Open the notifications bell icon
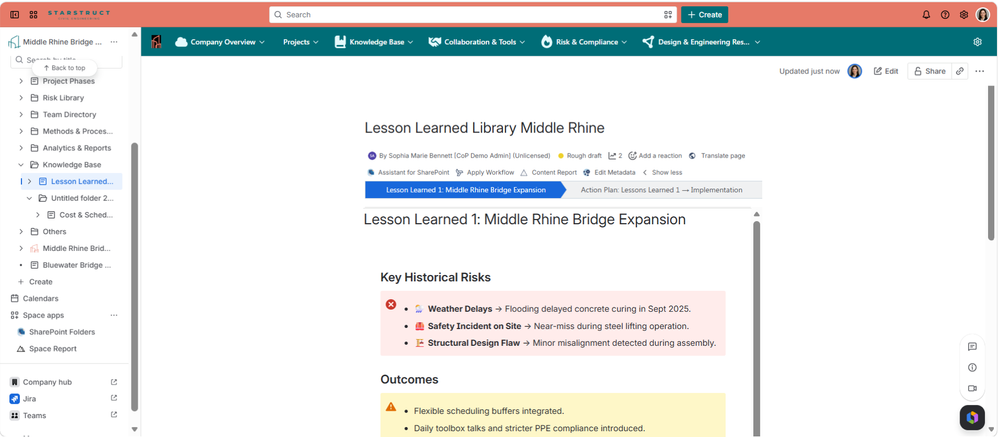The width and height of the screenshot is (998, 437). [x=926, y=15]
